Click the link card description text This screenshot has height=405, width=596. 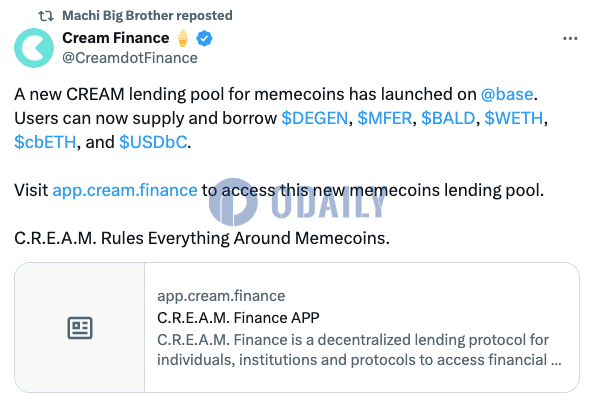359,350
